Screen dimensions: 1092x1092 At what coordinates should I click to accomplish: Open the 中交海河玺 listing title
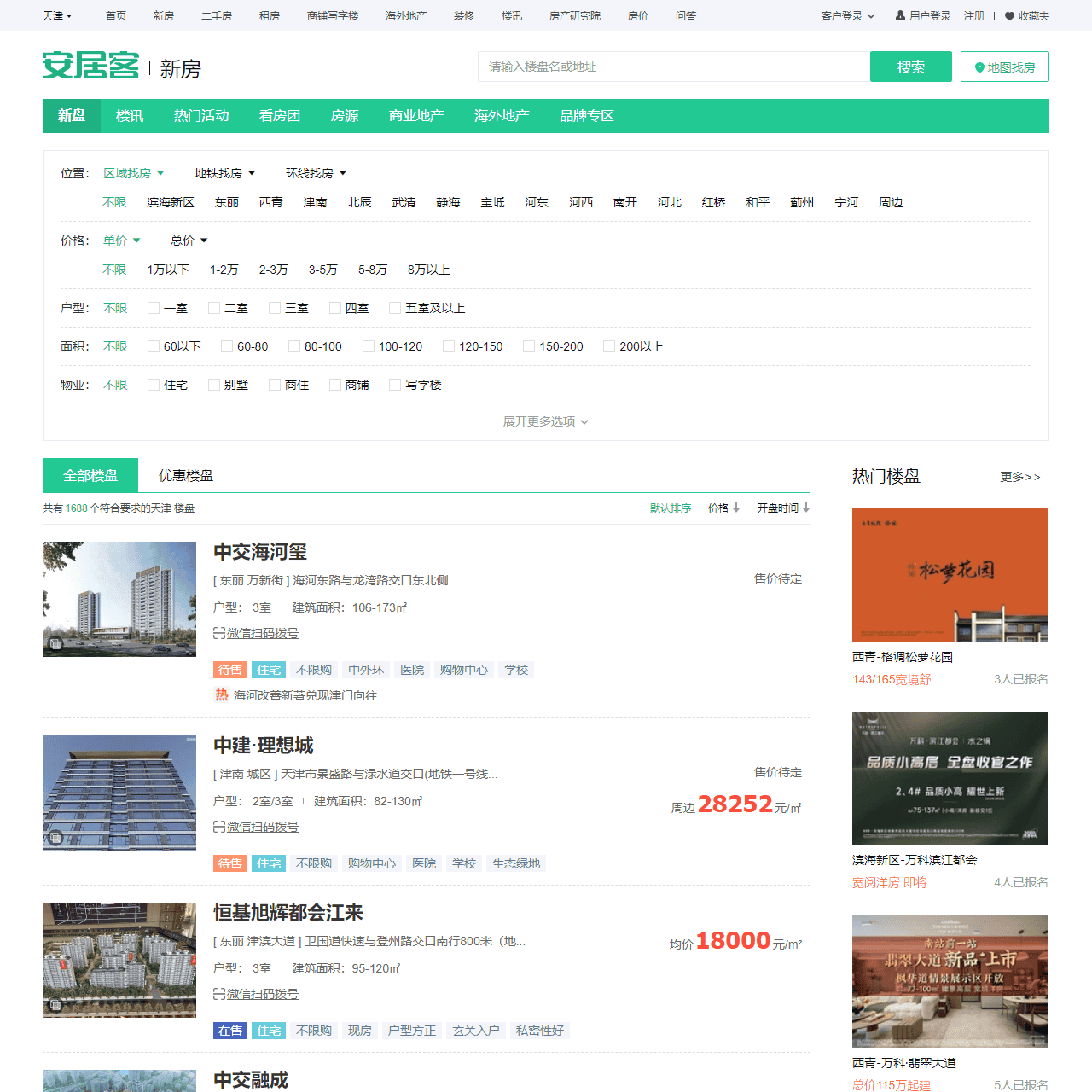pos(260,552)
